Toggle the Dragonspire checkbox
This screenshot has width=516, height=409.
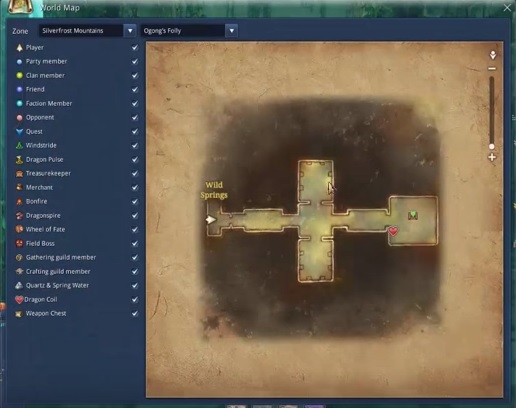135,216
